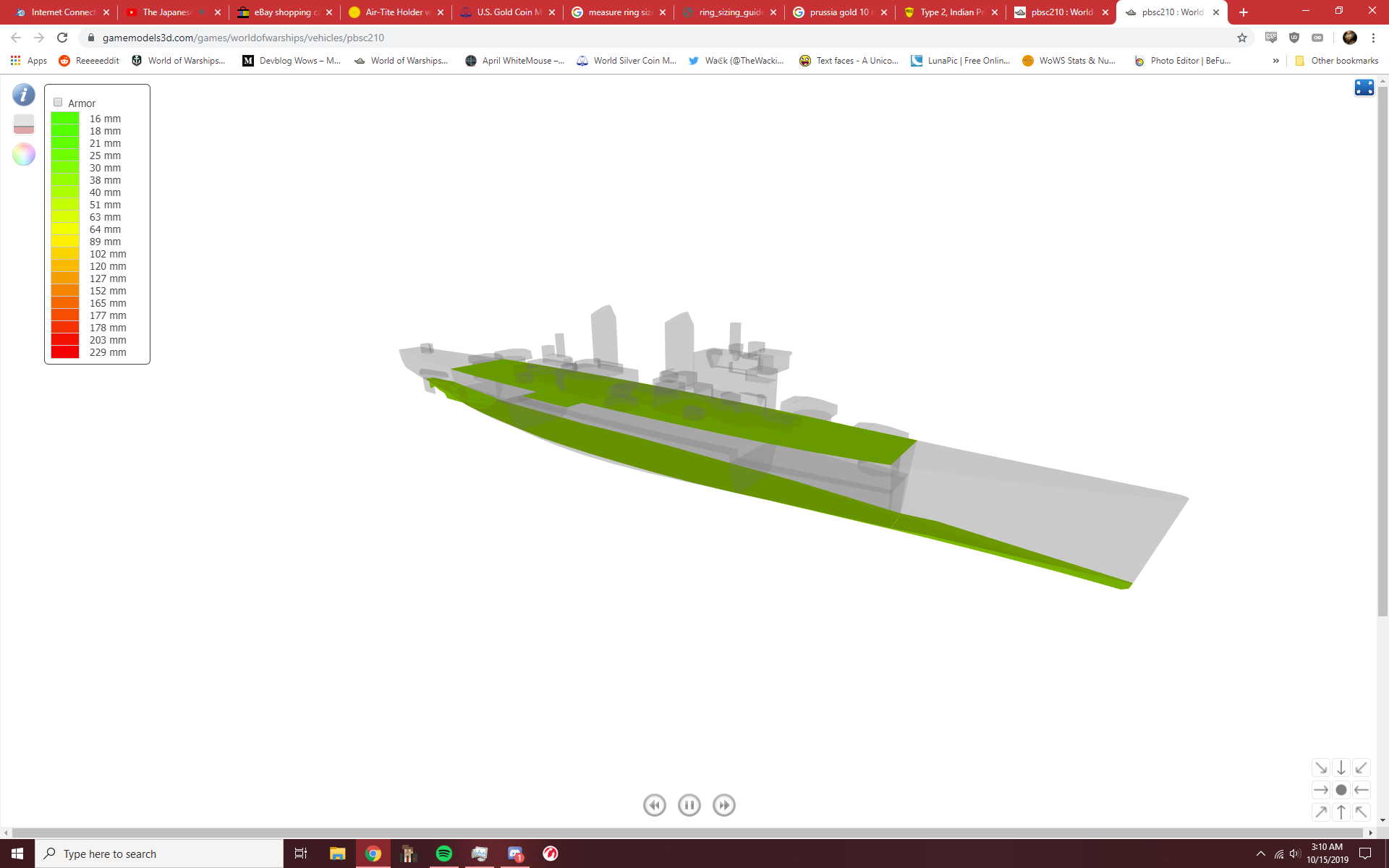Click the info icon in top-left panel
Image resolution: width=1389 pixels, height=868 pixels.
23,94
